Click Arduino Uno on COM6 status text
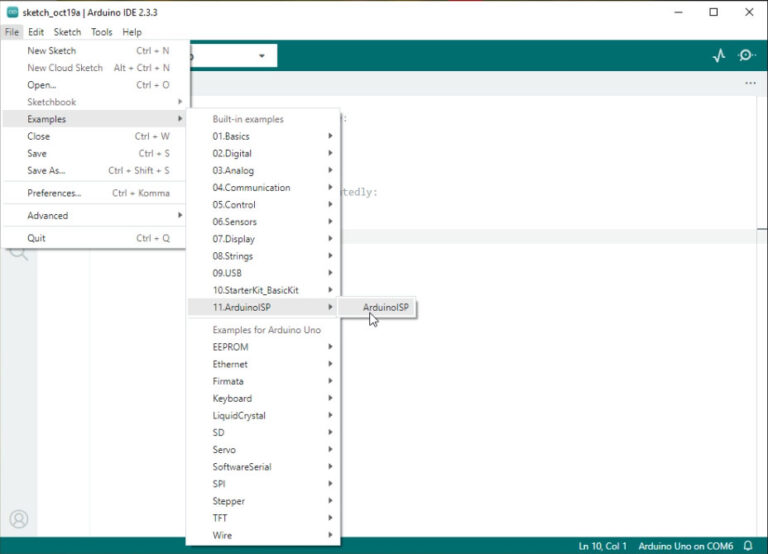This screenshot has width=768, height=554. 685,546
